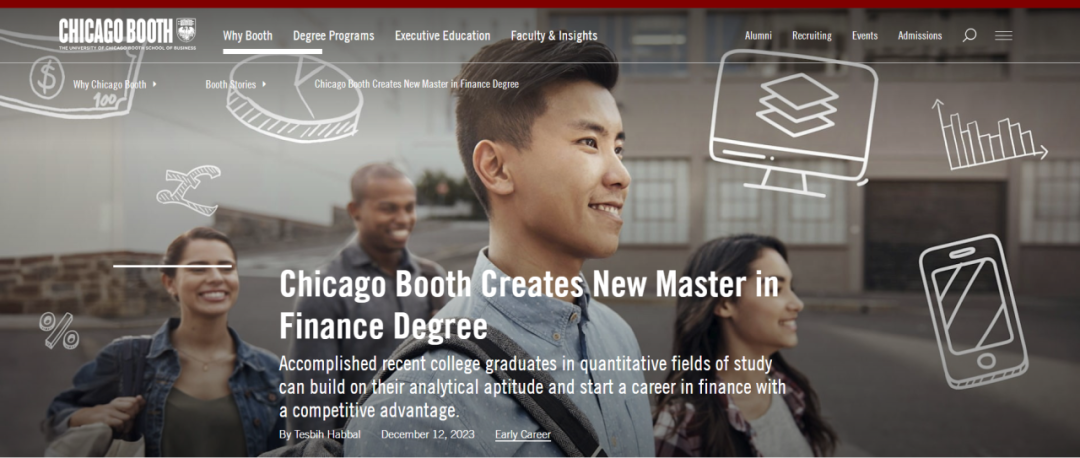The height and width of the screenshot is (458, 1080).
Task: Open the Degree Programs menu
Action: coord(333,36)
